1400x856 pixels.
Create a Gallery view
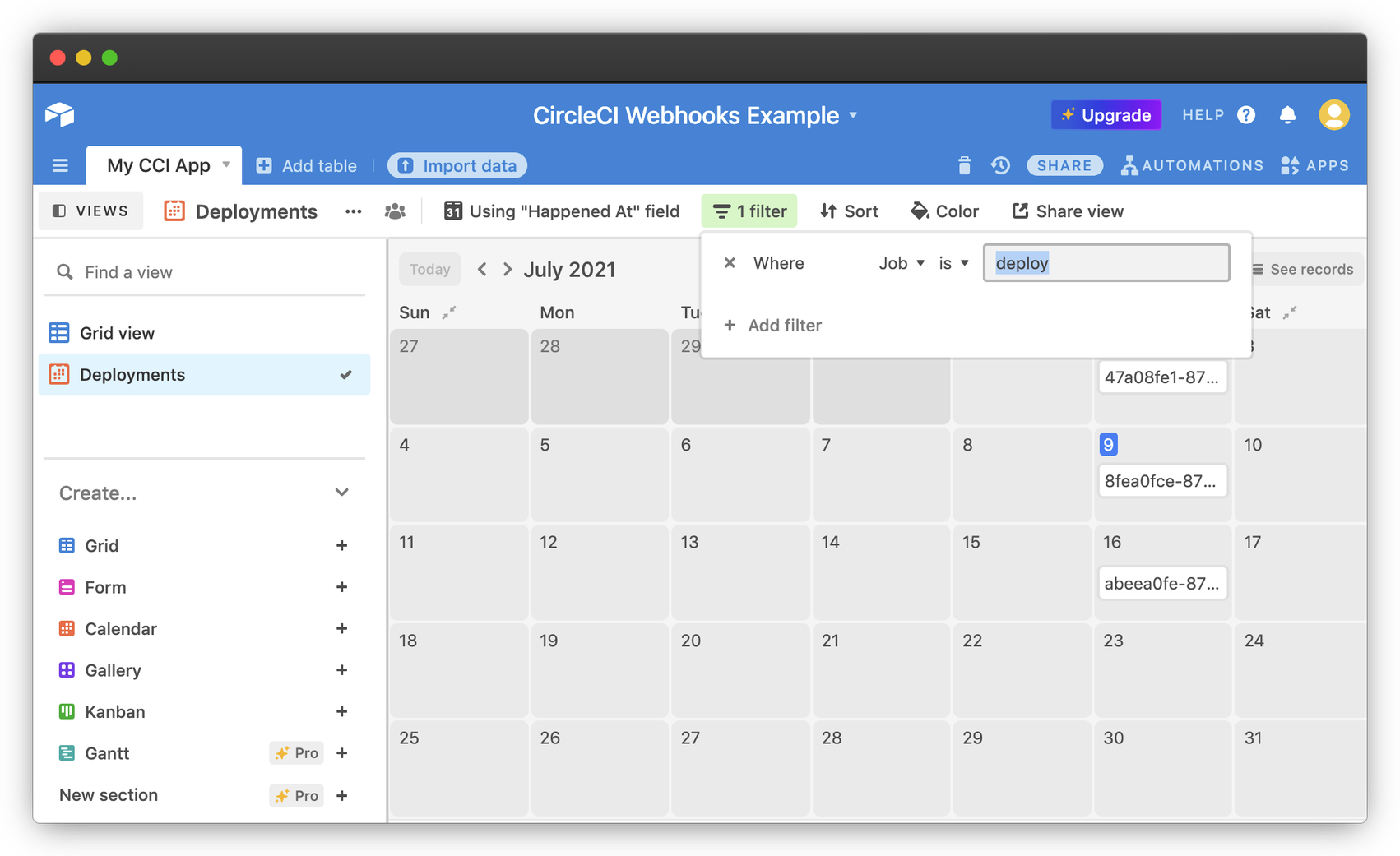click(113, 670)
